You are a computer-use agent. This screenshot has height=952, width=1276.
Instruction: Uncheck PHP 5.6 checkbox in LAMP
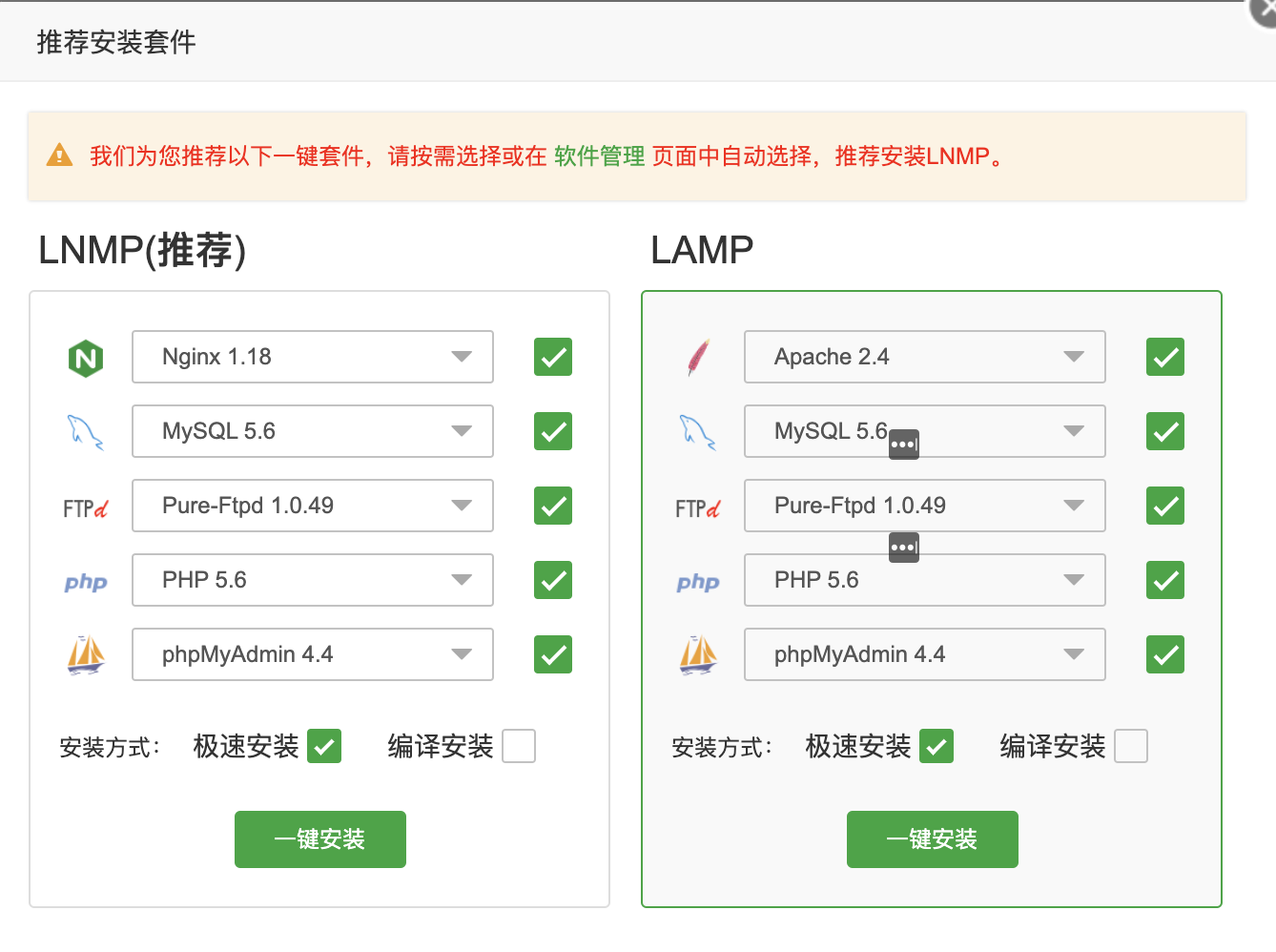(x=1165, y=580)
